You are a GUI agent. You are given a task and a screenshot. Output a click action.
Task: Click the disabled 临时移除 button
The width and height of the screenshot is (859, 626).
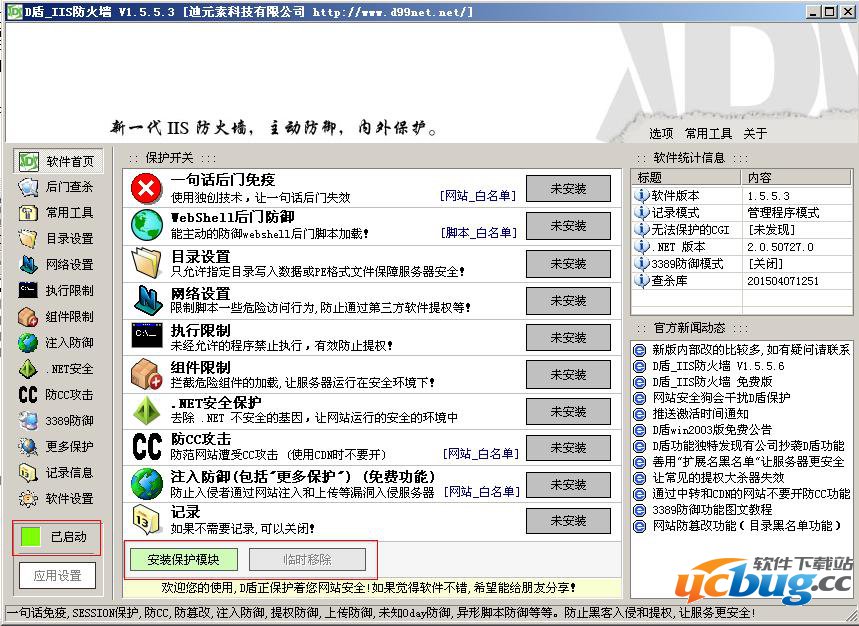click(x=307, y=560)
